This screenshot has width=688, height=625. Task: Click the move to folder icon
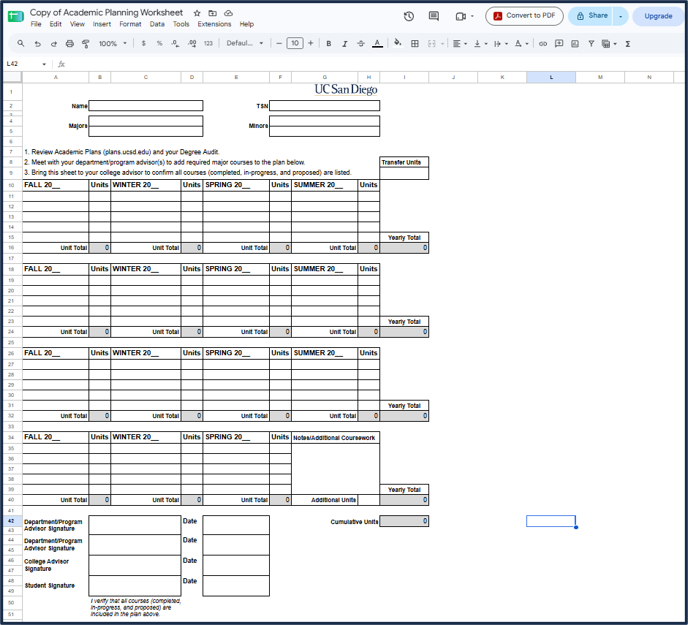tap(212, 13)
